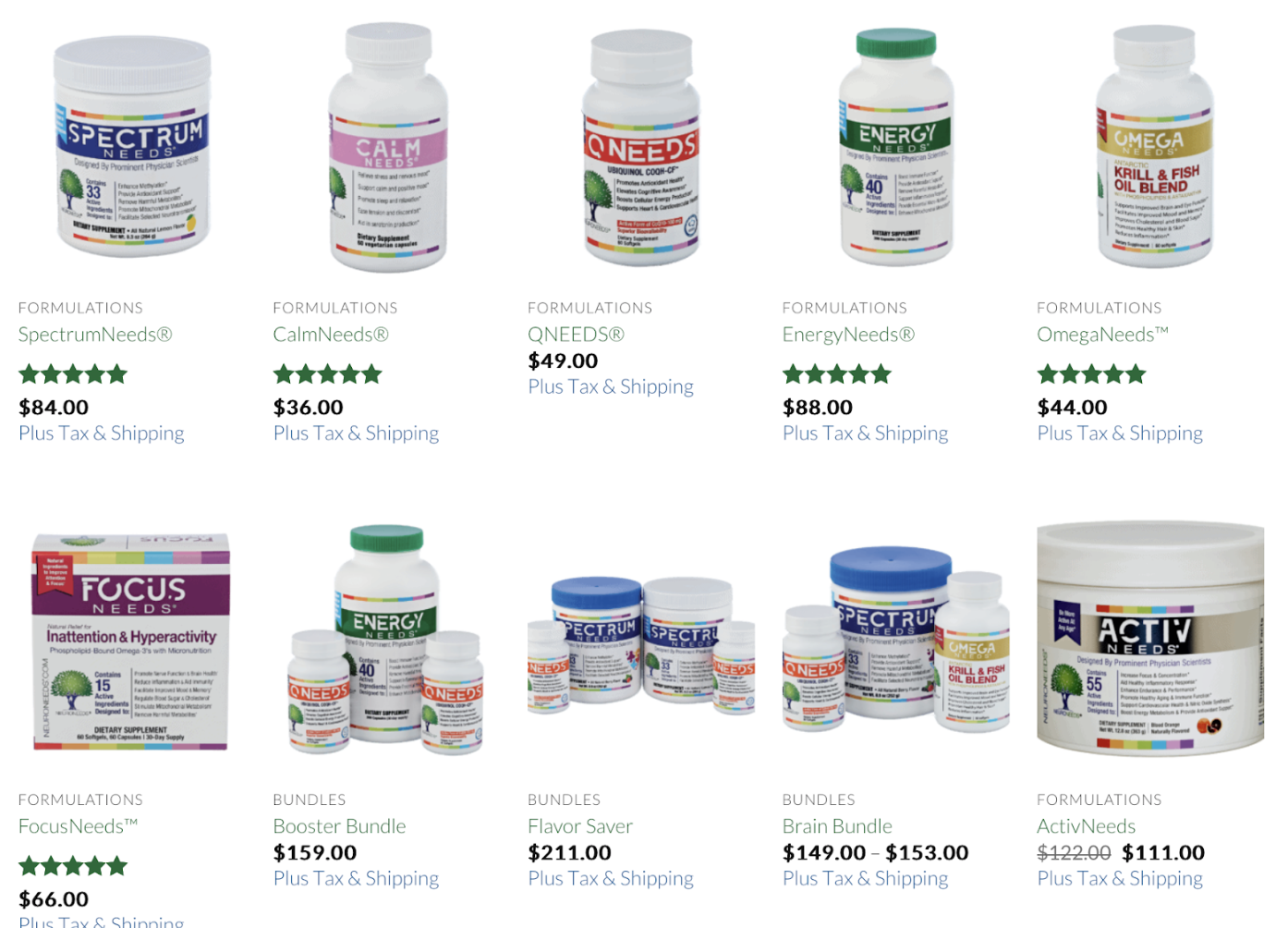Open the ActivNeeds product link
This screenshot has width=1288, height=928.
1086,826
